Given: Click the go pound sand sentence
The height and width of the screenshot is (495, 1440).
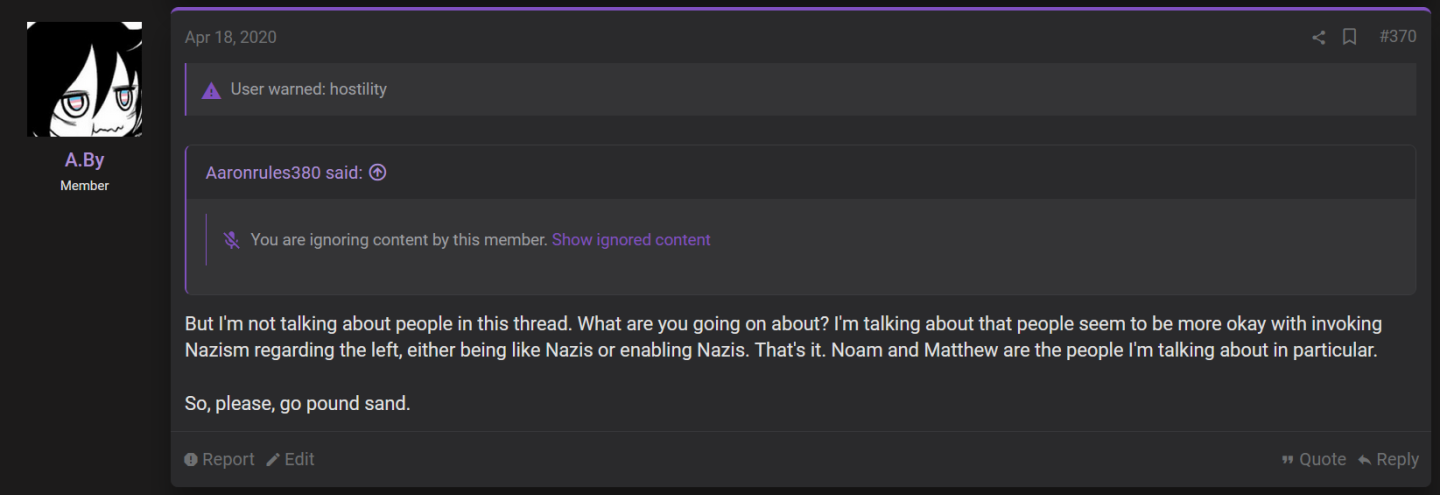Looking at the screenshot, I should tap(298, 405).
